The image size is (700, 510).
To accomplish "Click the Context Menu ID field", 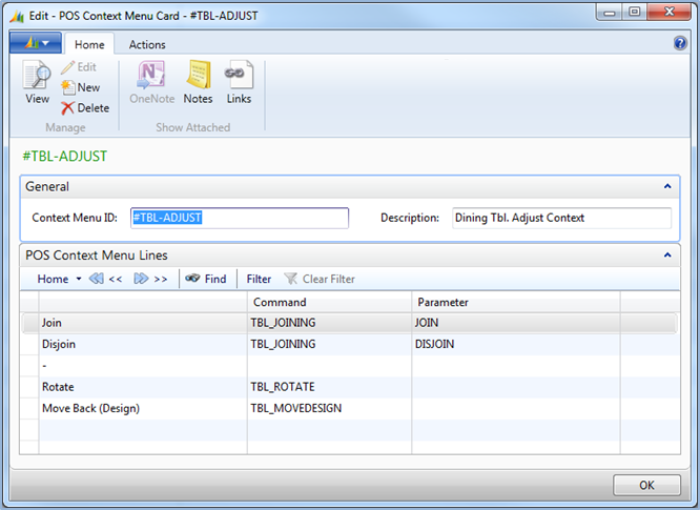I will tap(240, 218).
